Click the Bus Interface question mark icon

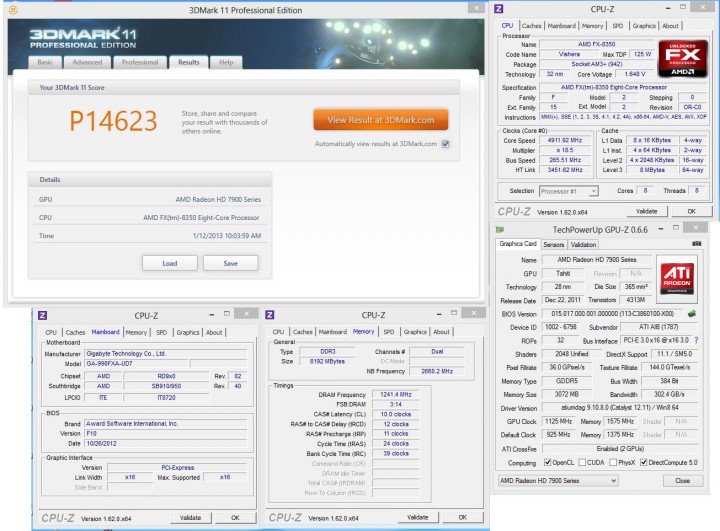click(x=697, y=340)
